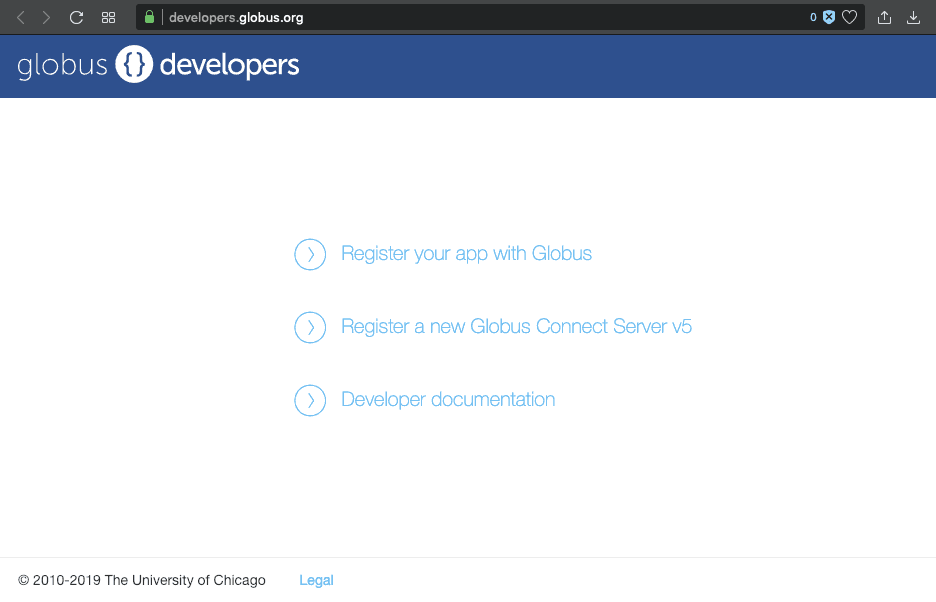This screenshot has height=602, width=936.
Task: Open the Developer documentation link
Action: click(448, 400)
